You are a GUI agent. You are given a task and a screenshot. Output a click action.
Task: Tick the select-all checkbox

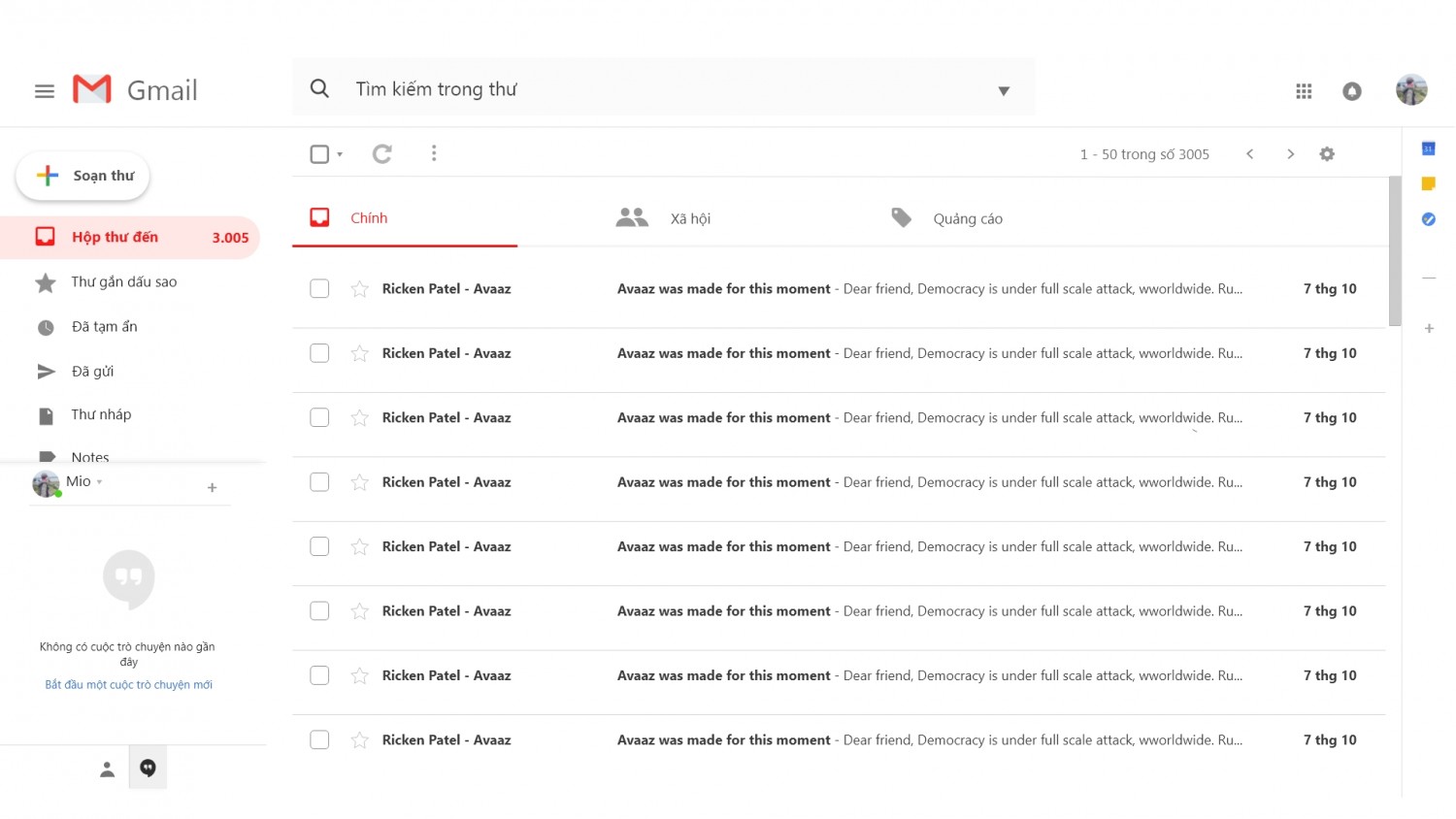pyautogui.click(x=319, y=154)
